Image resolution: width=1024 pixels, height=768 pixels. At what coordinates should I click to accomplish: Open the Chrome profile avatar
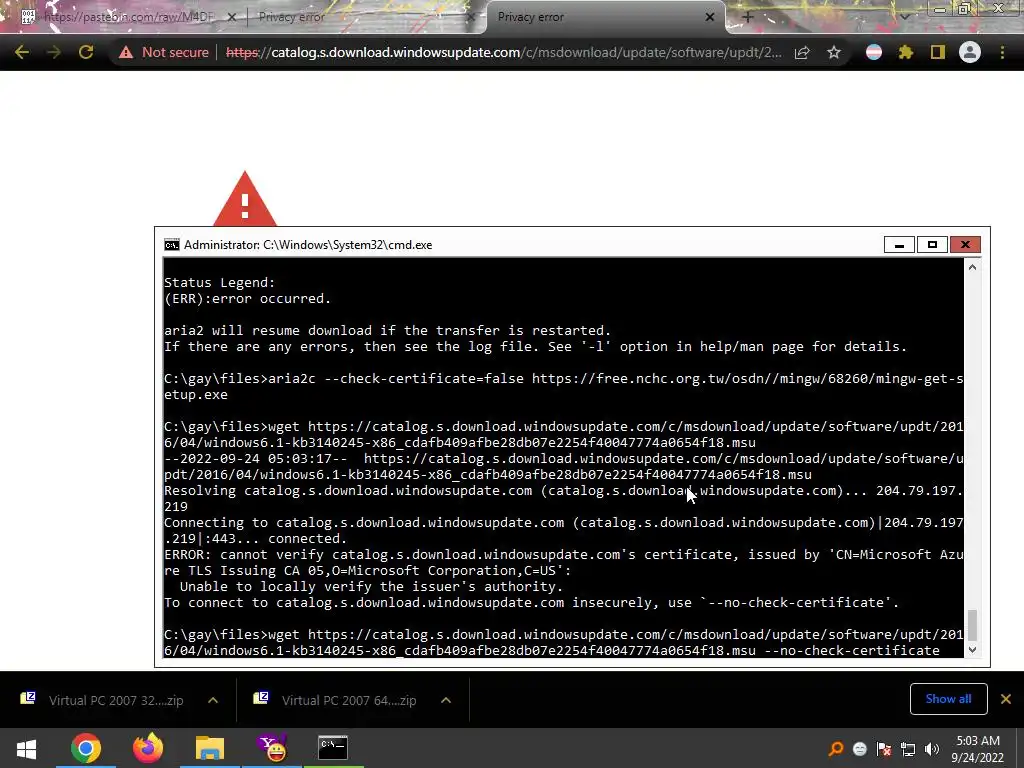(970, 52)
